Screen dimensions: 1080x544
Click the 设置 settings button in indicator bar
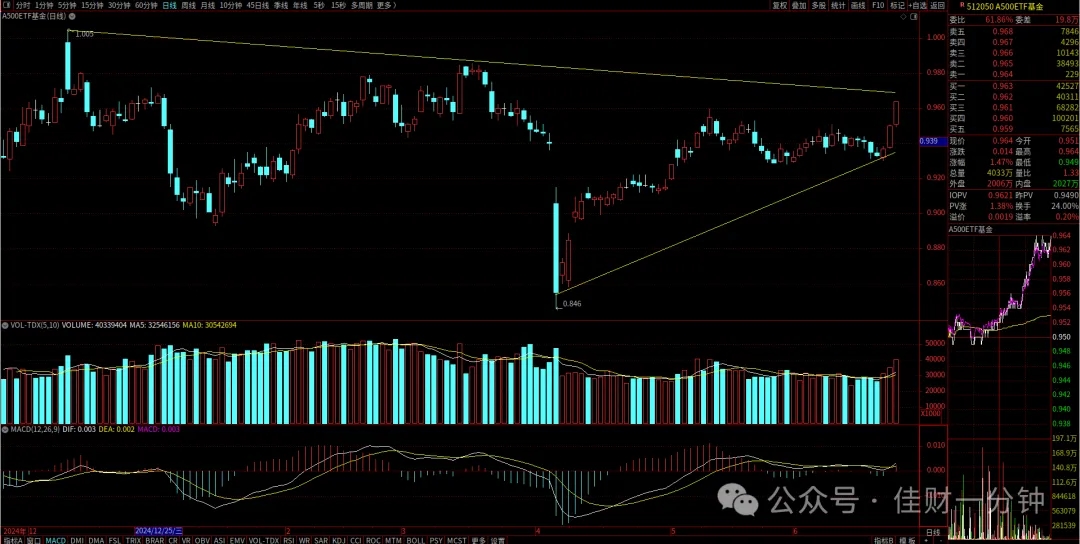[498, 541]
